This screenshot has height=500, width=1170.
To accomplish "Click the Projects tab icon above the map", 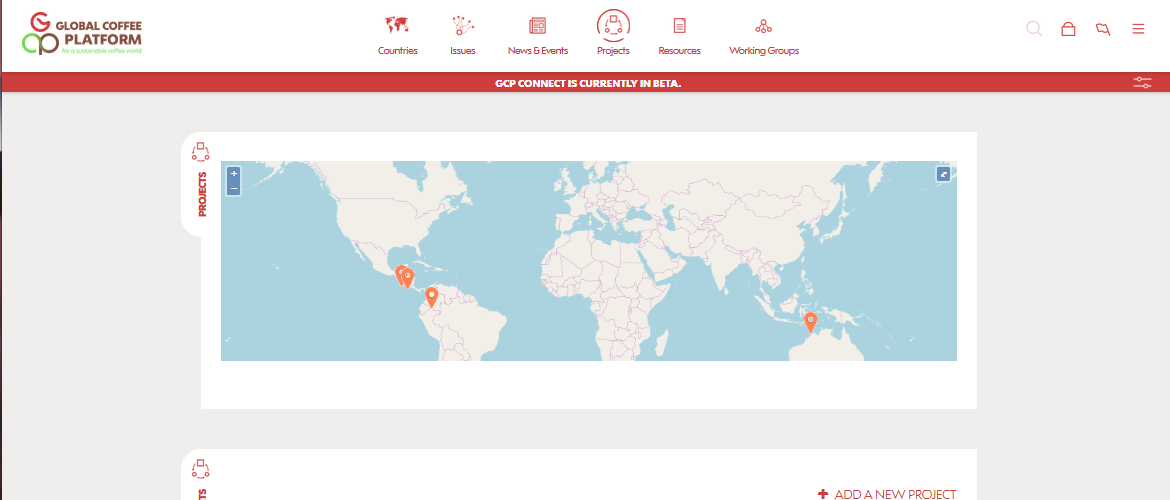I will 201,152.
